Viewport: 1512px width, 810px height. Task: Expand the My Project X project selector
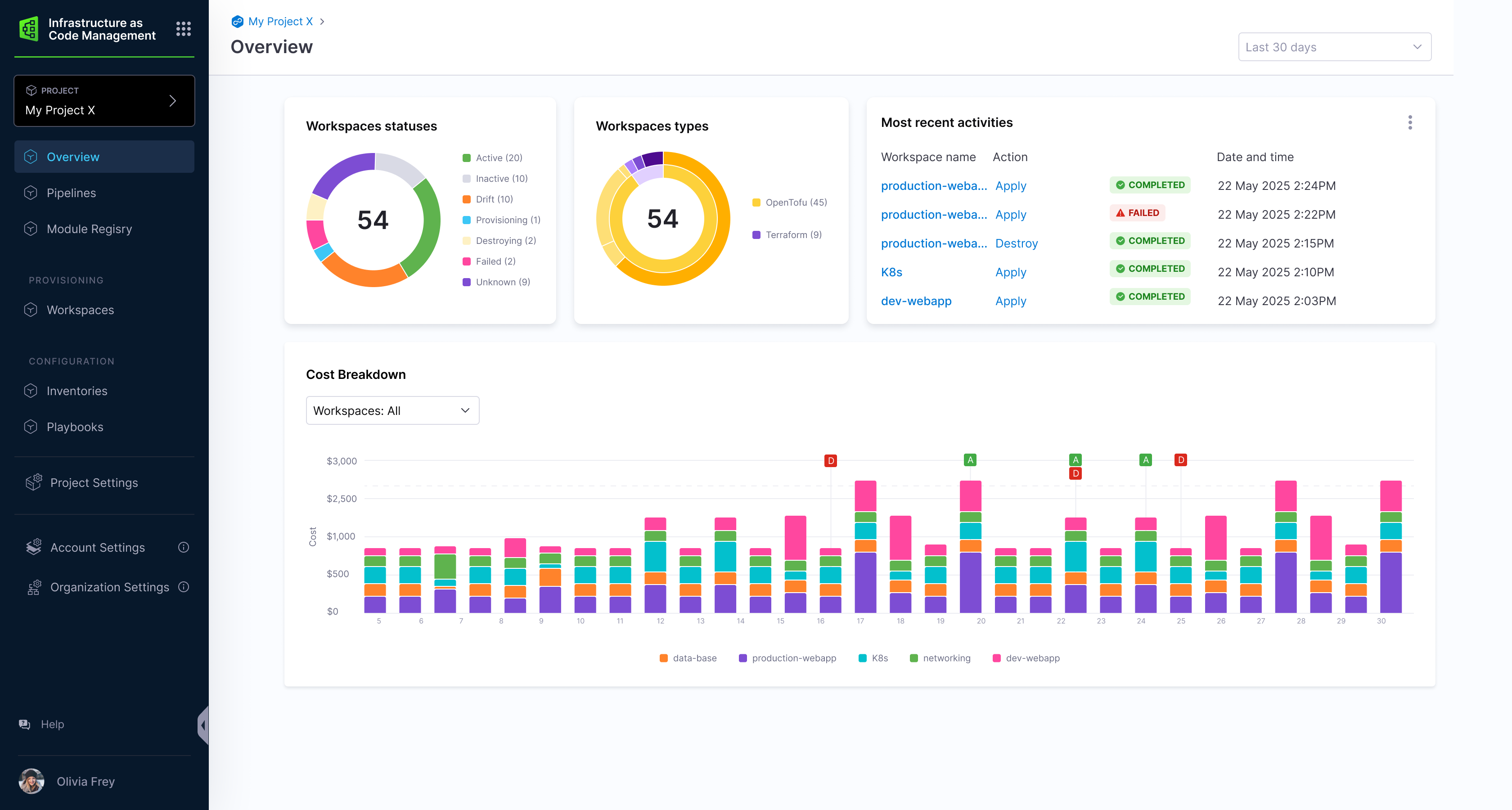[x=104, y=101]
